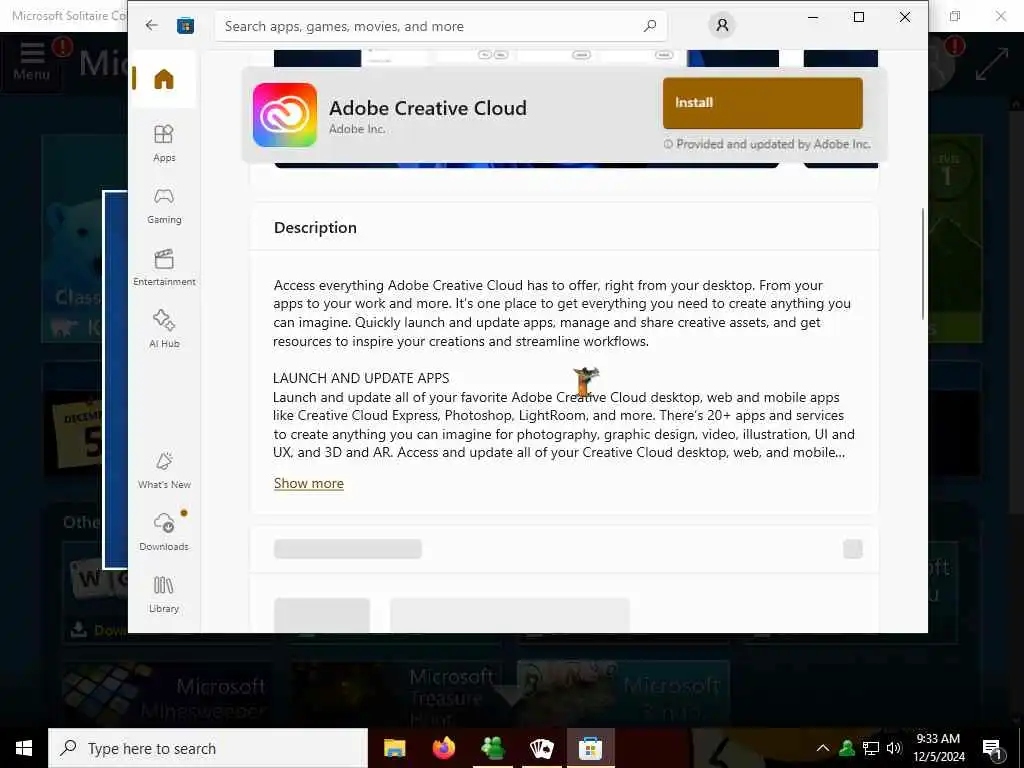Go back using the Store back arrow
Screen dimensions: 1024x768
coord(152,25)
